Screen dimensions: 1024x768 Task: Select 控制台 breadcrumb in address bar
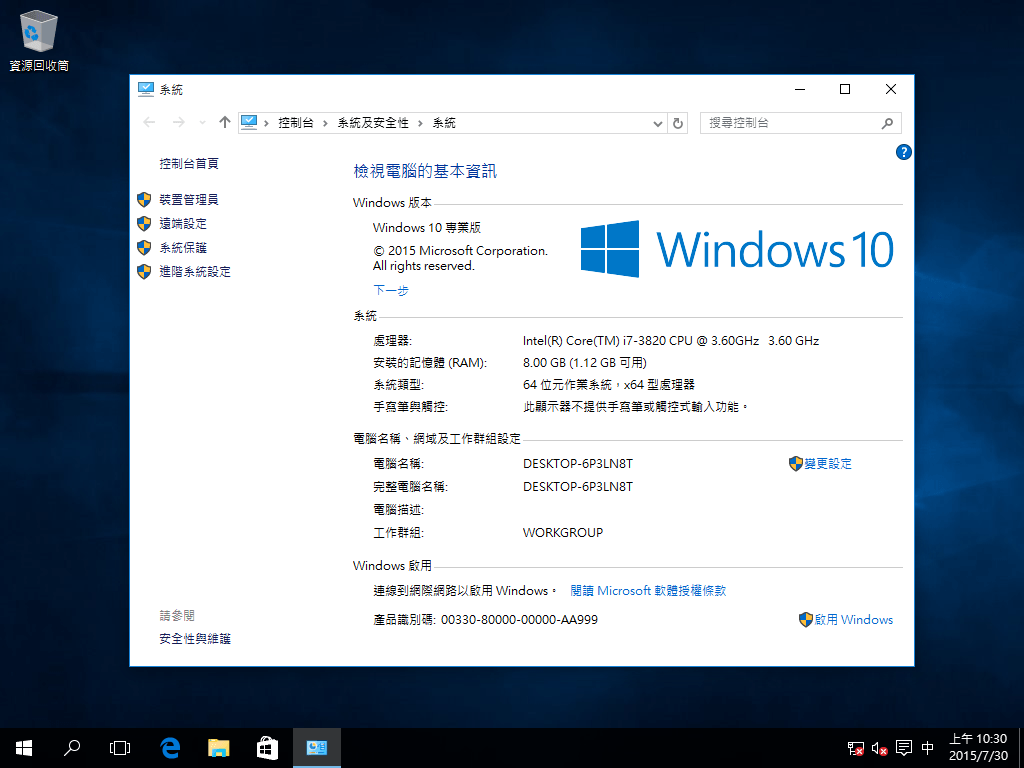pyautogui.click(x=295, y=123)
